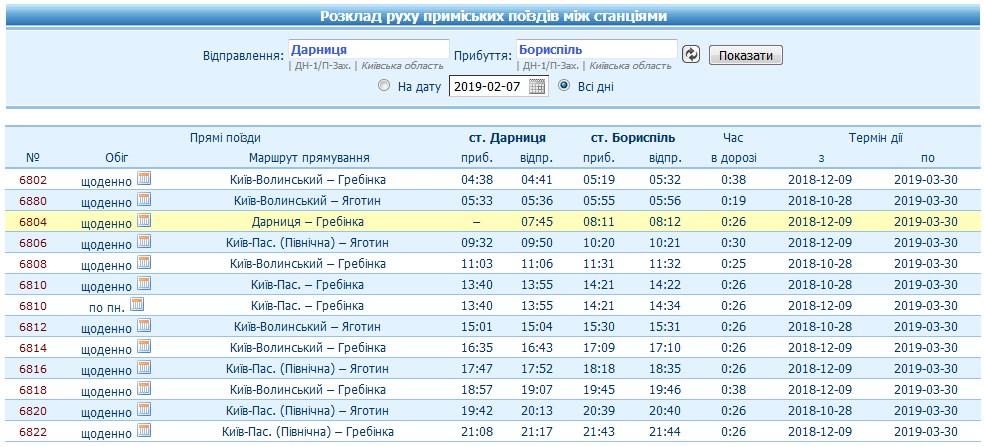Open train number 6818 link
The width and height of the screenshot is (984, 447).
click(x=33, y=390)
